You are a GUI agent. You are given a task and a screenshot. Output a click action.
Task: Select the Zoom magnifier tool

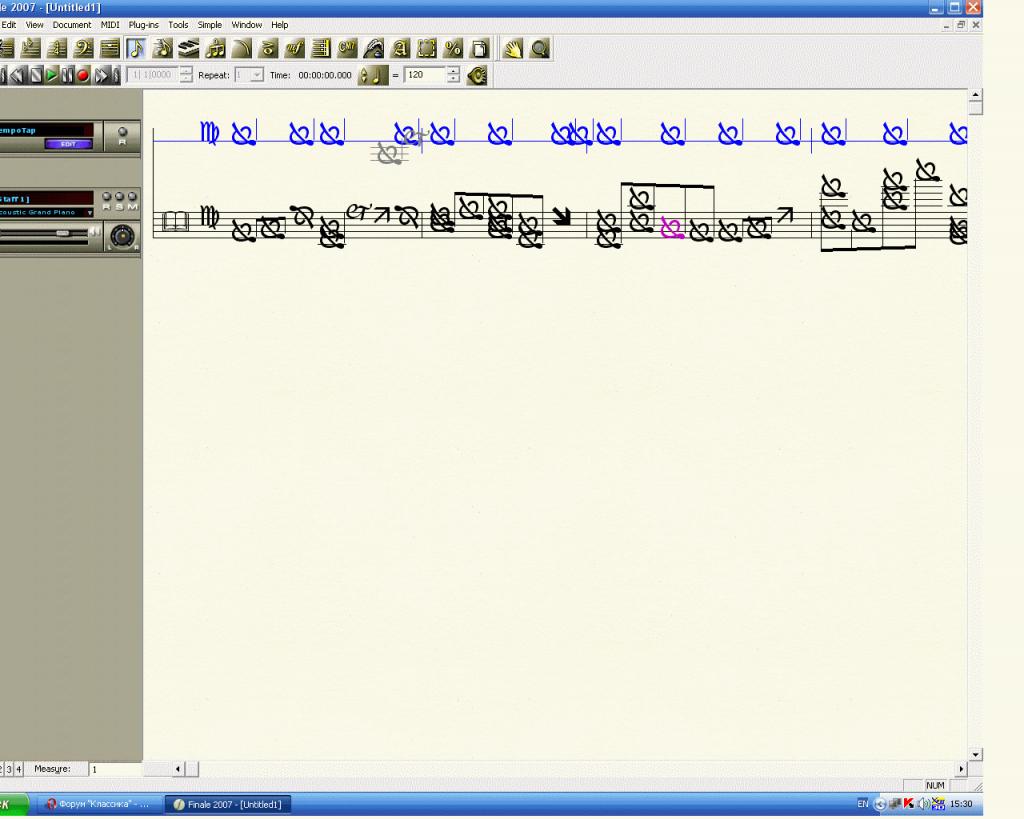point(539,48)
